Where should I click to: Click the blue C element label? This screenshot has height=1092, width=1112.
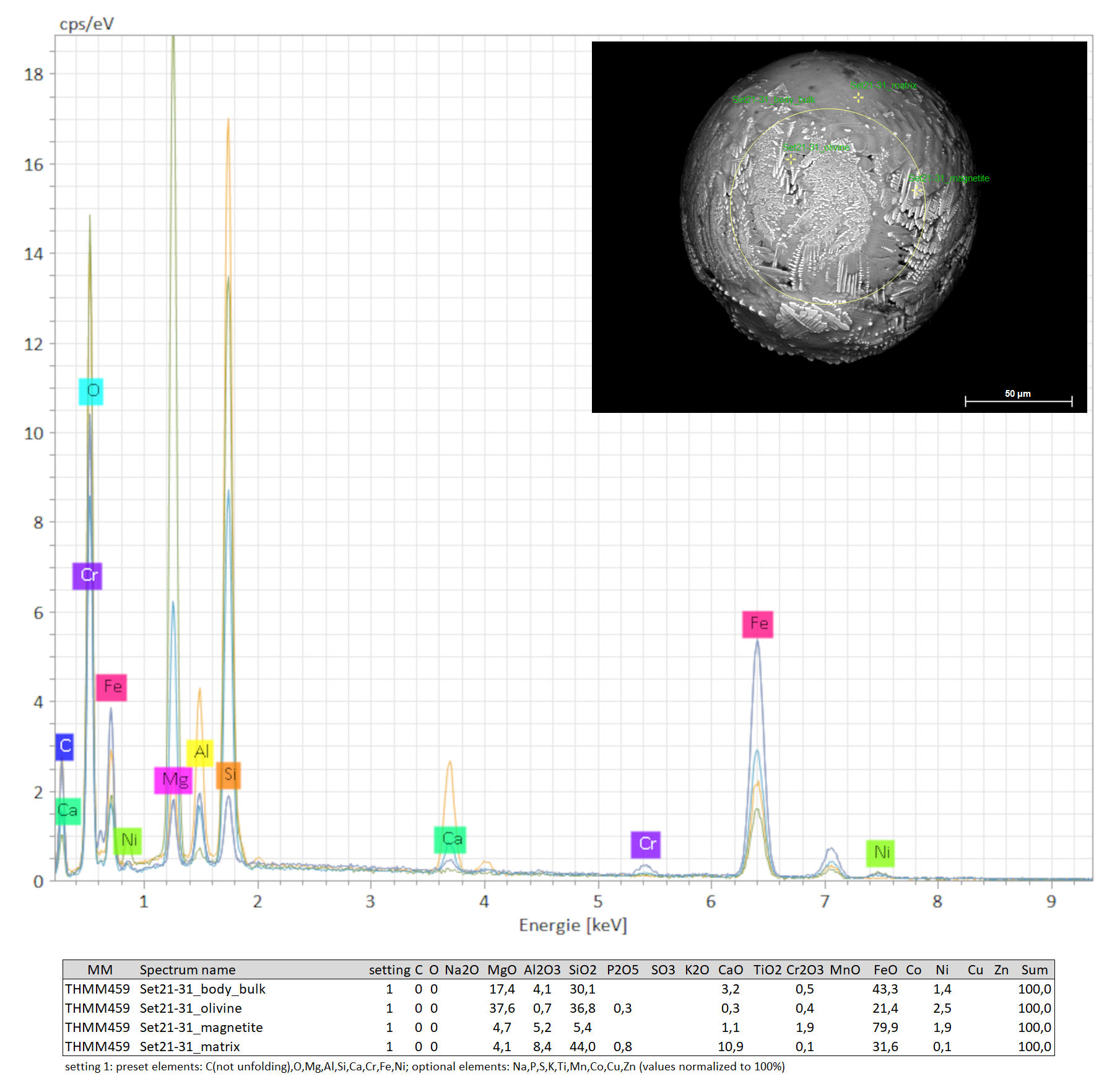click(x=64, y=747)
